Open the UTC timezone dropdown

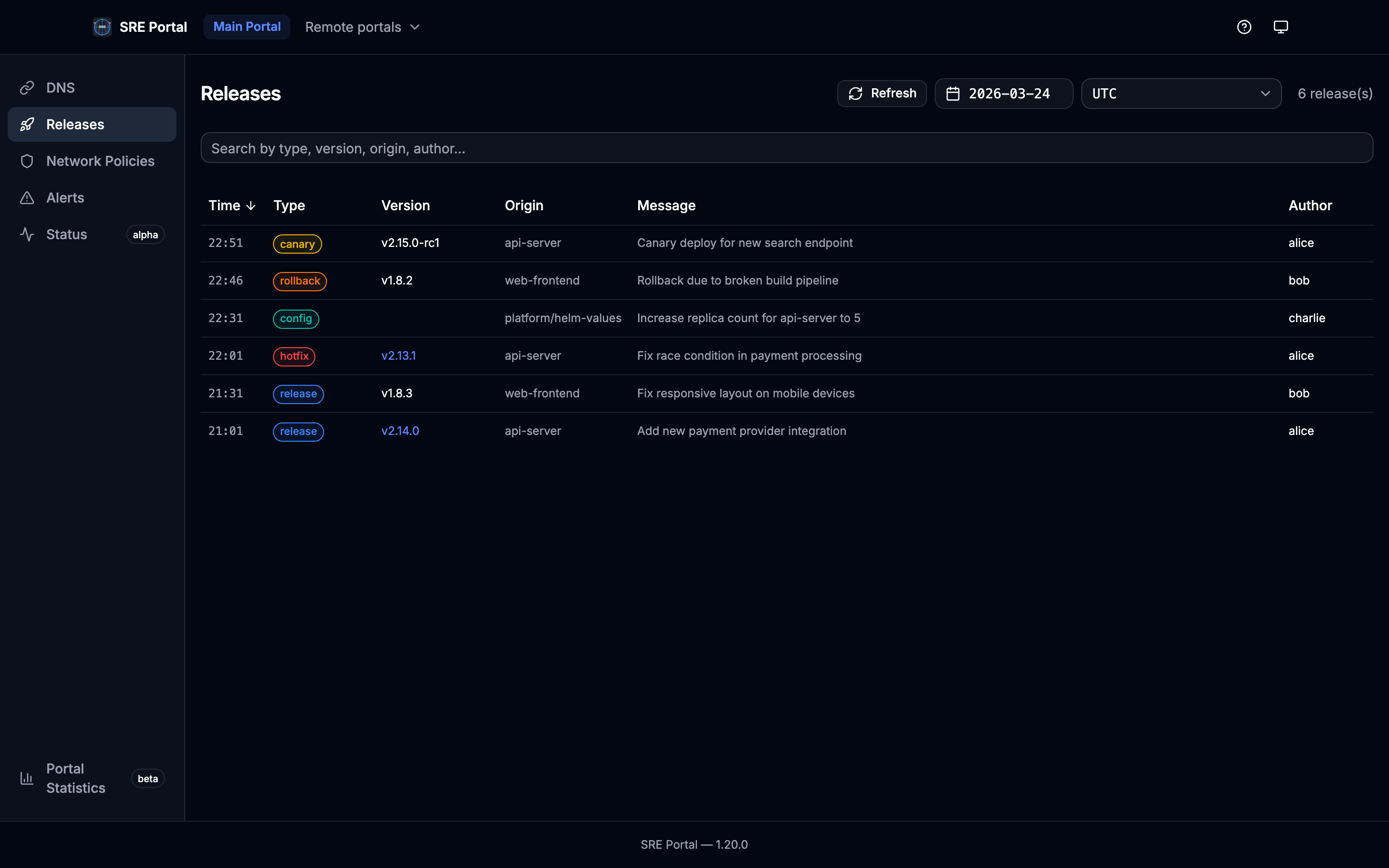pyautogui.click(x=1181, y=94)
